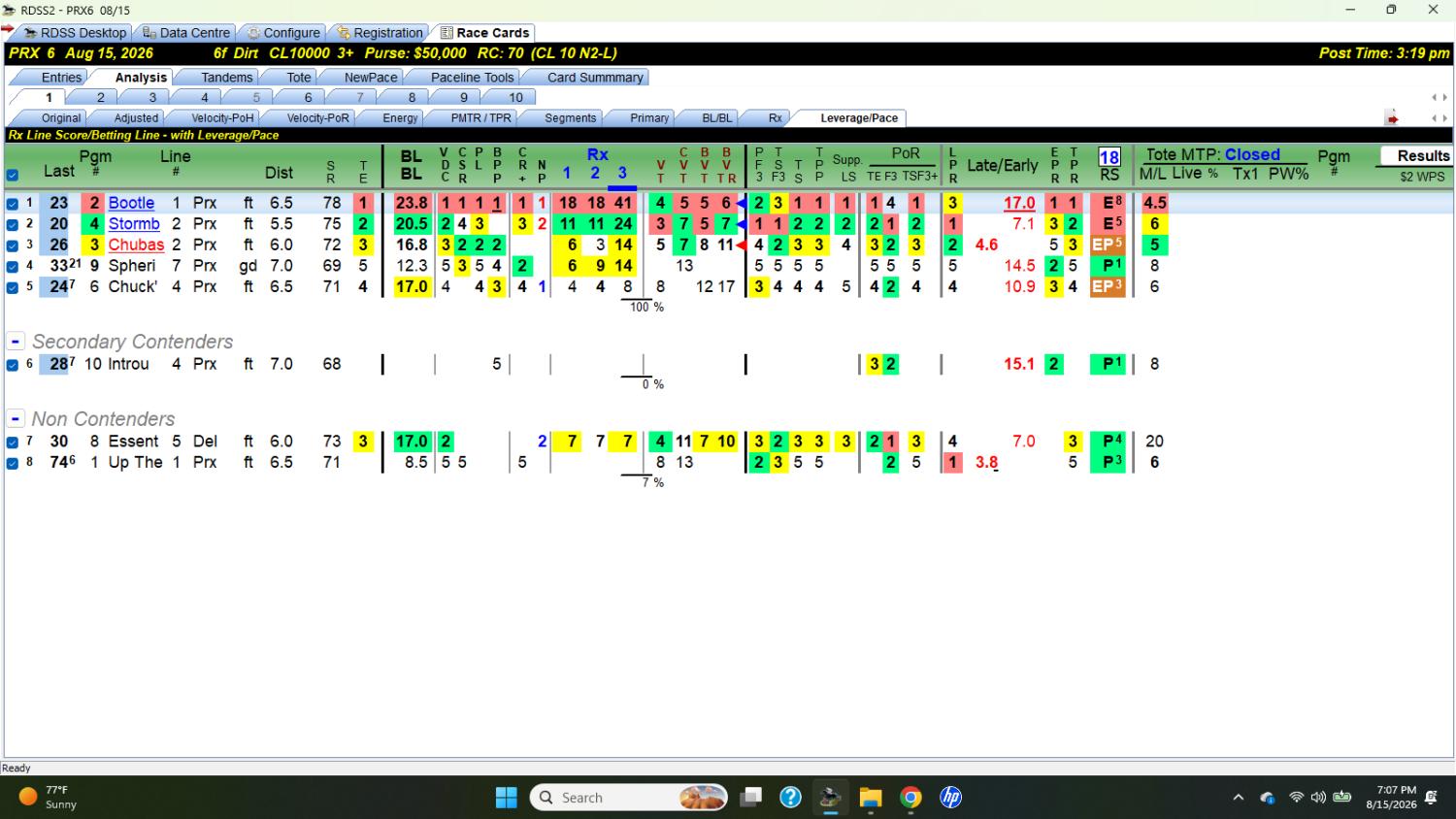The image size is (1456, 819).
Task: Click the Chubas horse link
Action: pos(136,245)
